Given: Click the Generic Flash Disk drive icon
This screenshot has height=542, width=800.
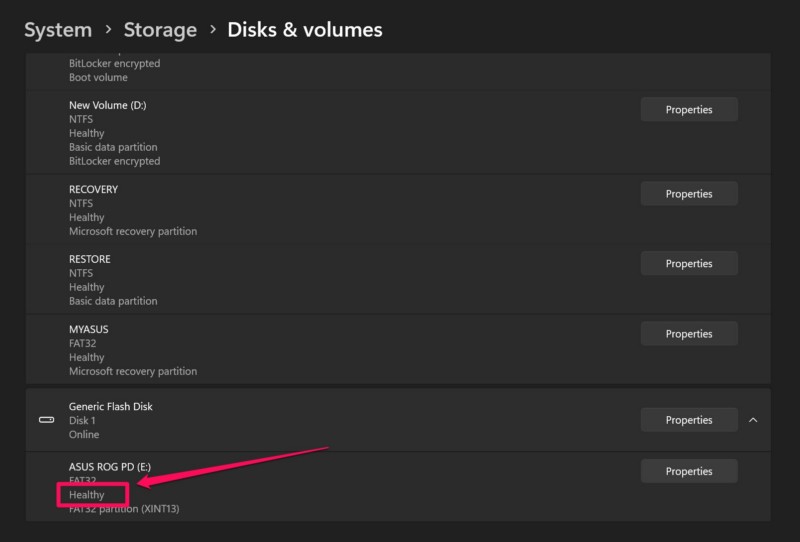Looking at the screenshot, I should (46, 420).
